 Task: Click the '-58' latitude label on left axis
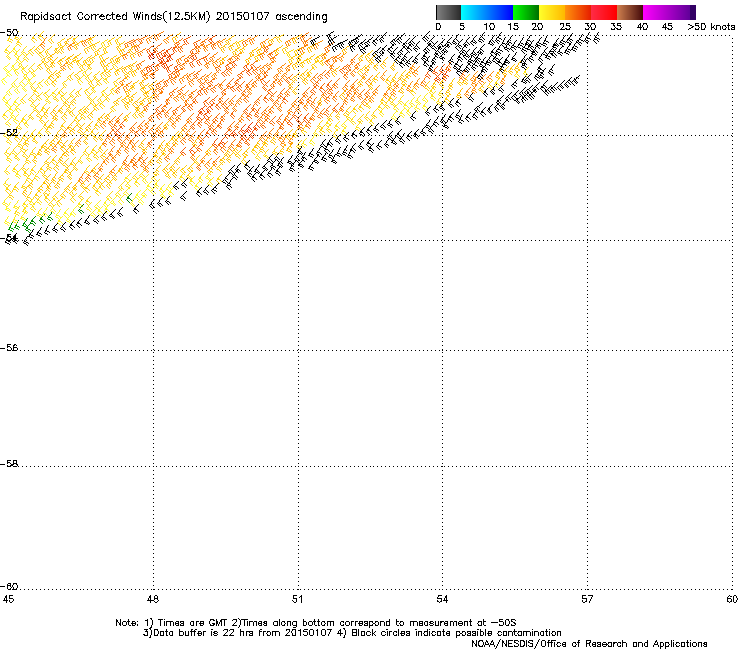click(9, 464)
